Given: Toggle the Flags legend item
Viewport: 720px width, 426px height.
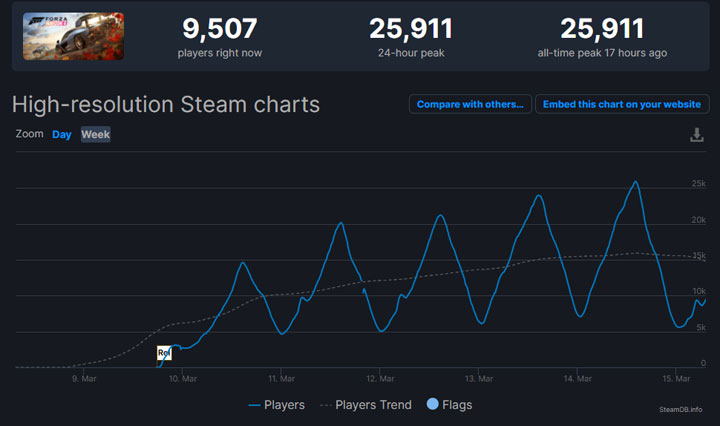Looking at the screenshot, I should (x=449, y=405).
